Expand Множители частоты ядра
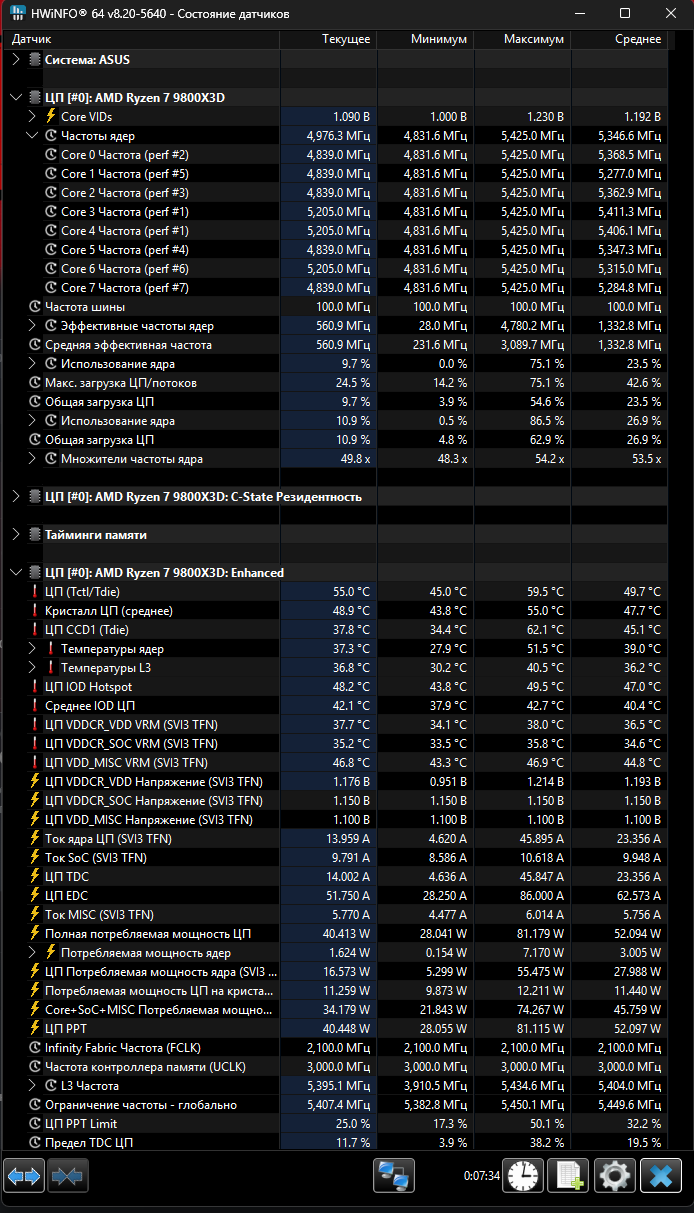The image size is (694, 1213). pyautogui.click(x=33, y=459)
